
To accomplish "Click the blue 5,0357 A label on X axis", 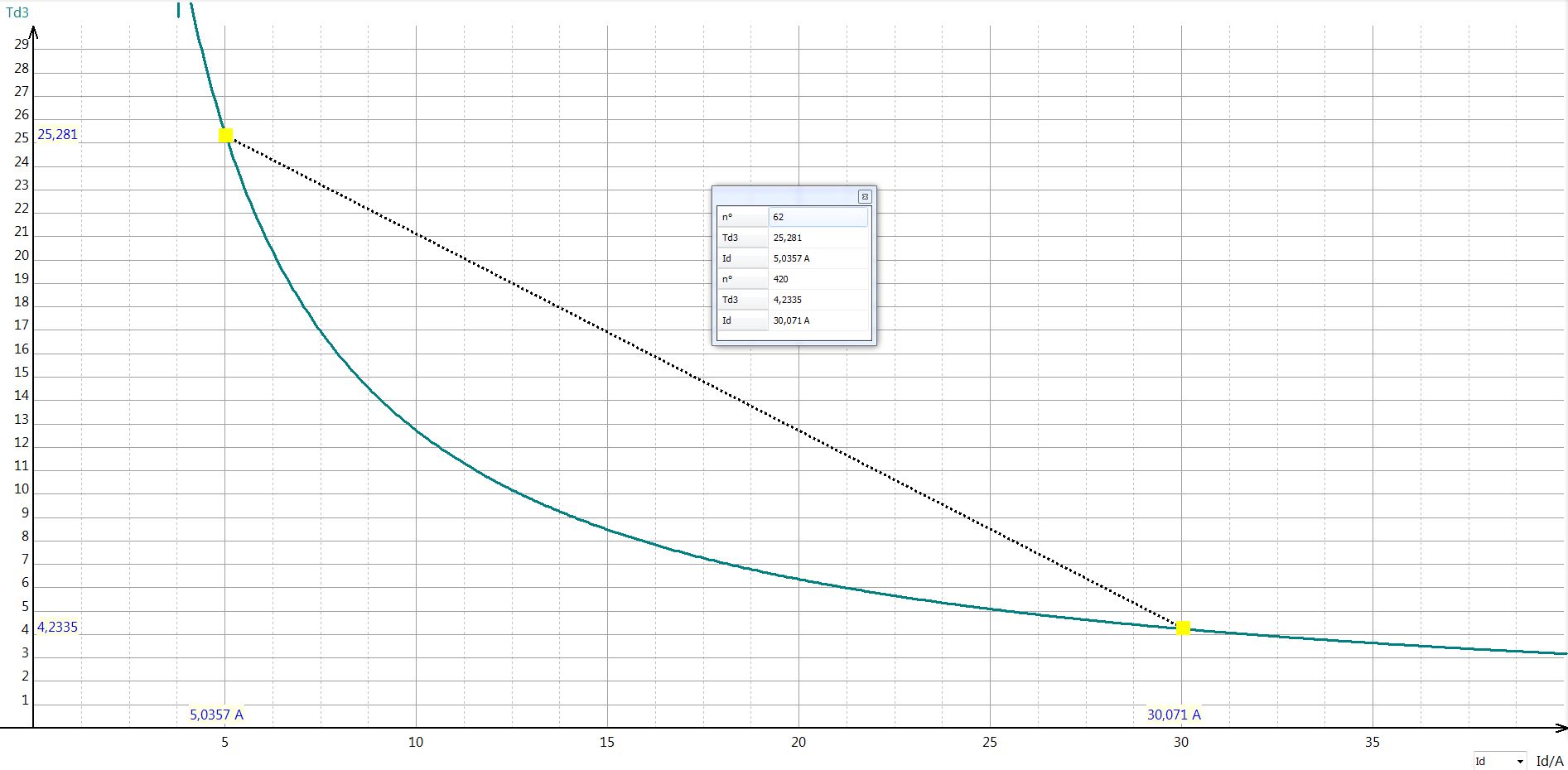I will pyautogui.click(x=216, y=715).
